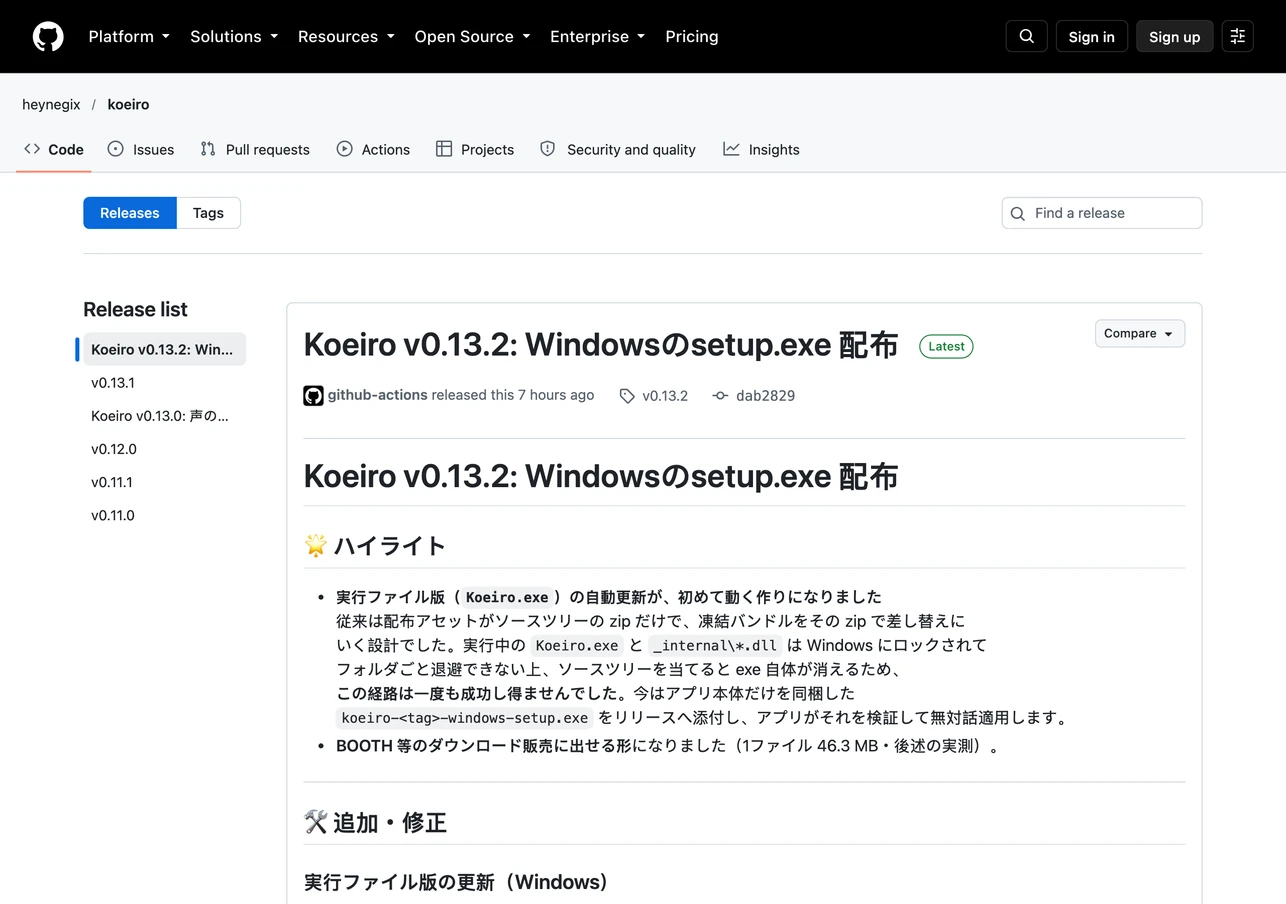Open the koeiro repository link

128,104
